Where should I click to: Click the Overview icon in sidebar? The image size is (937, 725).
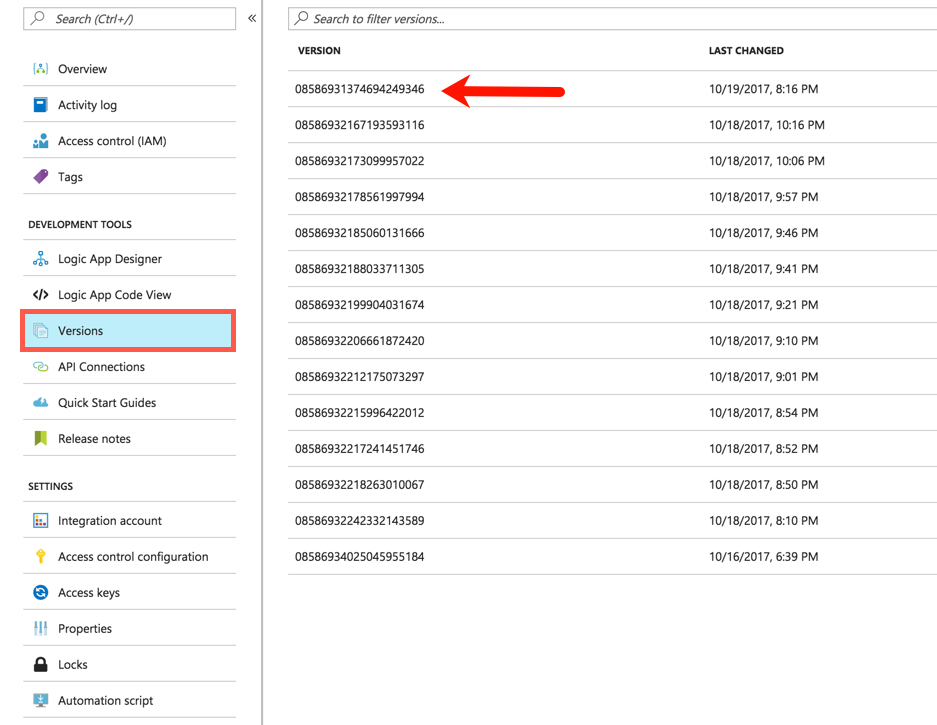(40, 69)
